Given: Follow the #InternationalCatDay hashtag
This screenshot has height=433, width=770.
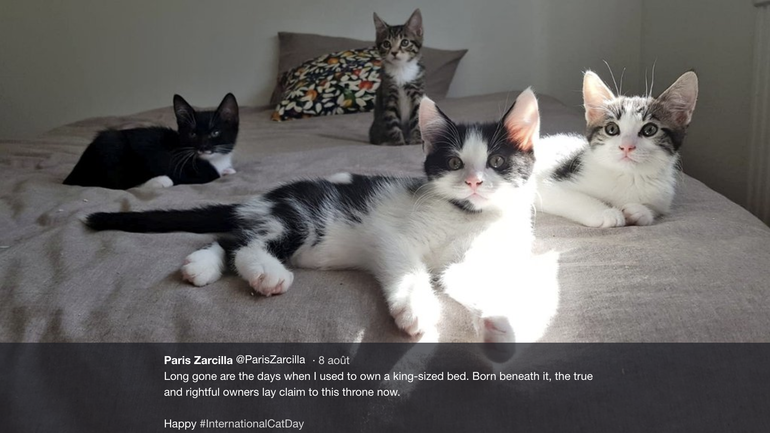Looking at the screenshot, I should coord(251,424).
